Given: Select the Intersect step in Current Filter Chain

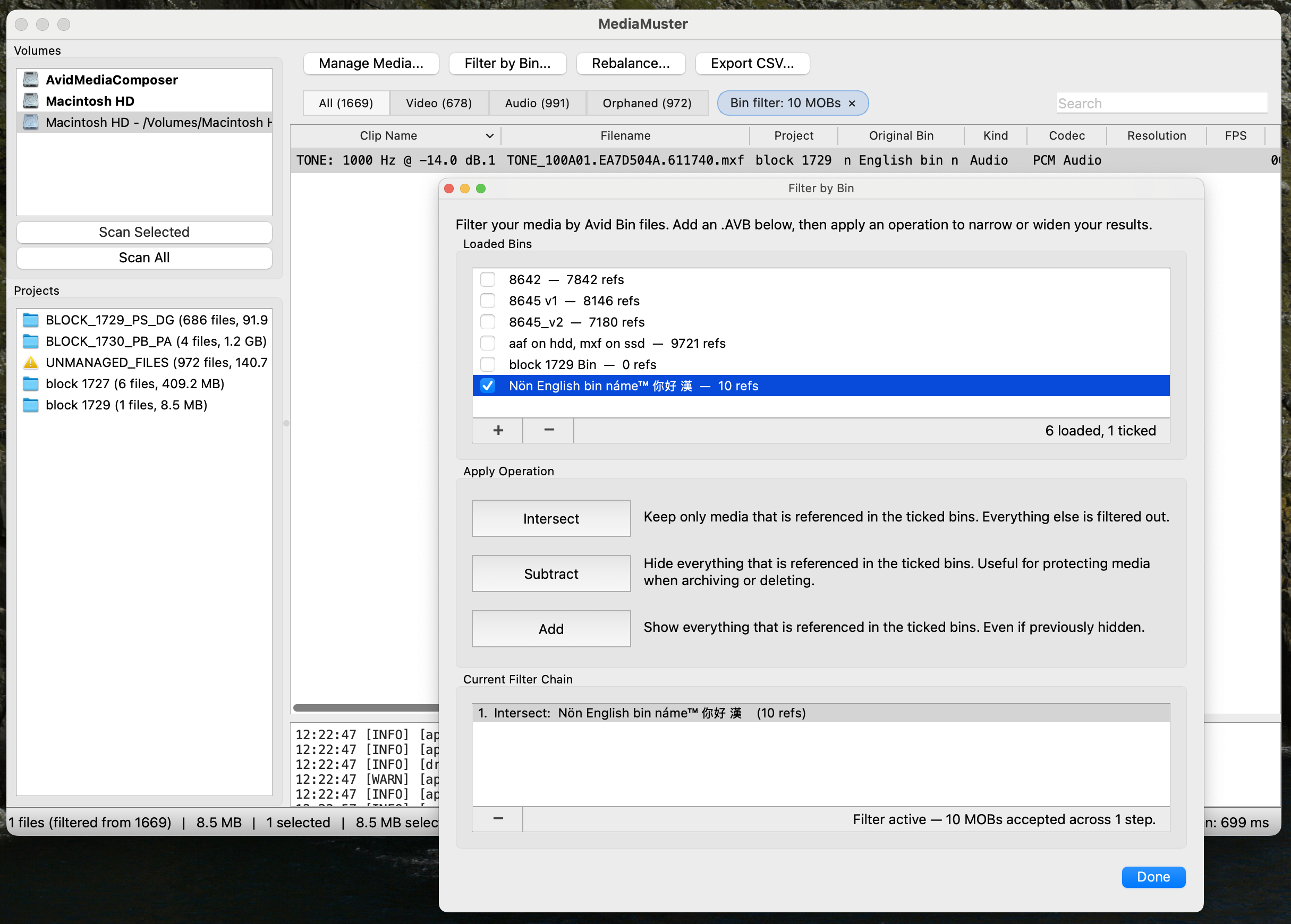Looking at the screenshot, I should [x=821, y=713].
